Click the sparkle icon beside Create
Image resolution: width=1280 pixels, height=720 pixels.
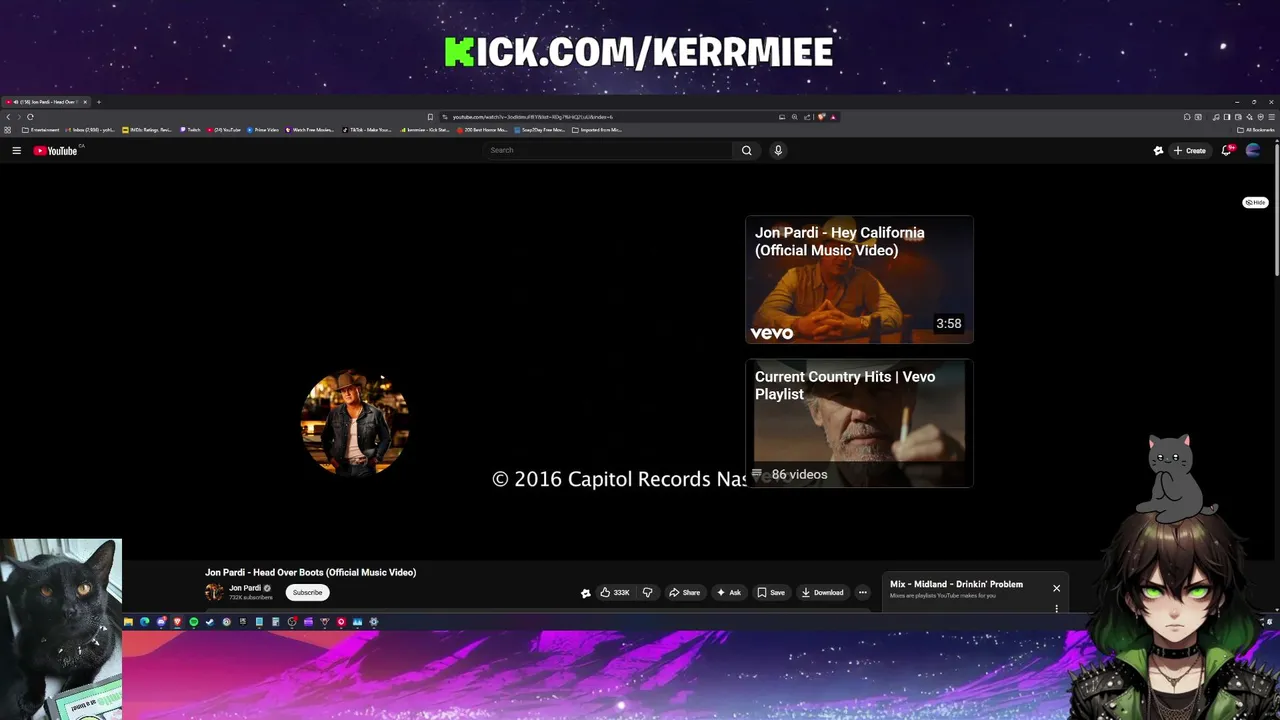pos(1158,150)
